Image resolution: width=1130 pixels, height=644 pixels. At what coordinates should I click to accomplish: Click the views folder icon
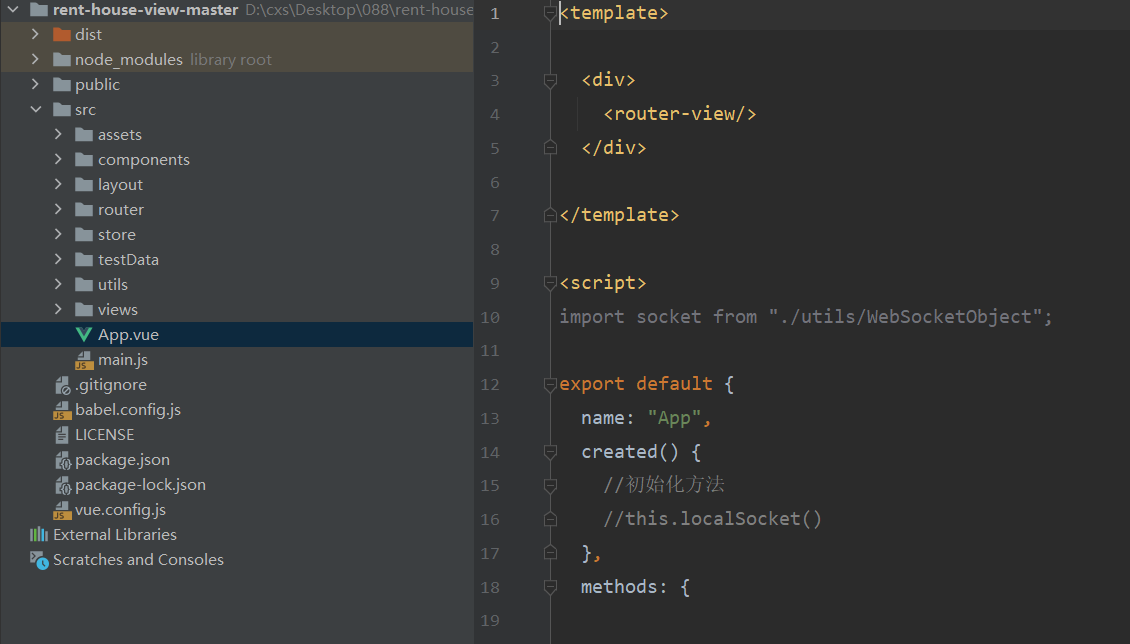tap(84, 309)
